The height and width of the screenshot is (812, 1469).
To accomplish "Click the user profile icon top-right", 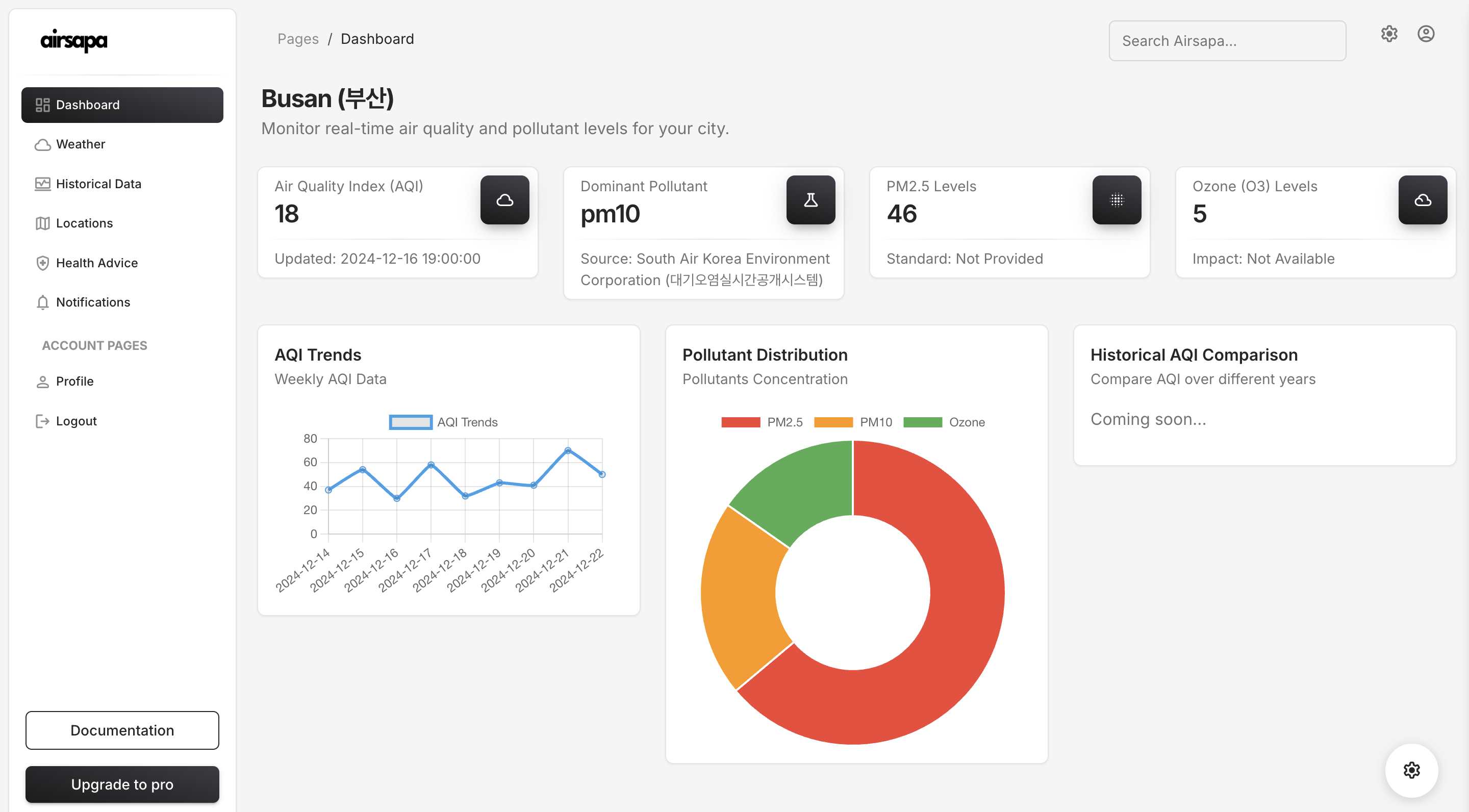I will pyautogui.click(x=1426, y=33).
